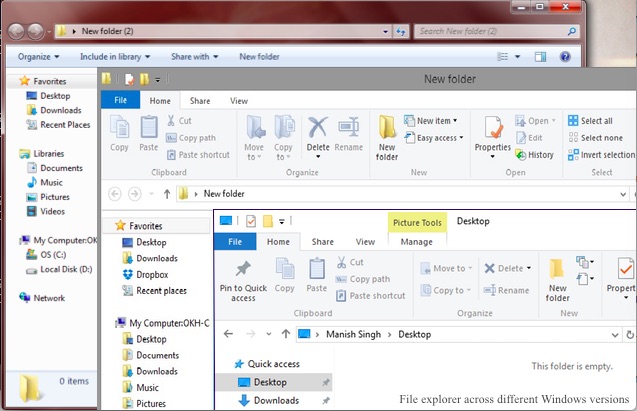Click Manish Singh in Windows 10 address path

pos(353,334)
